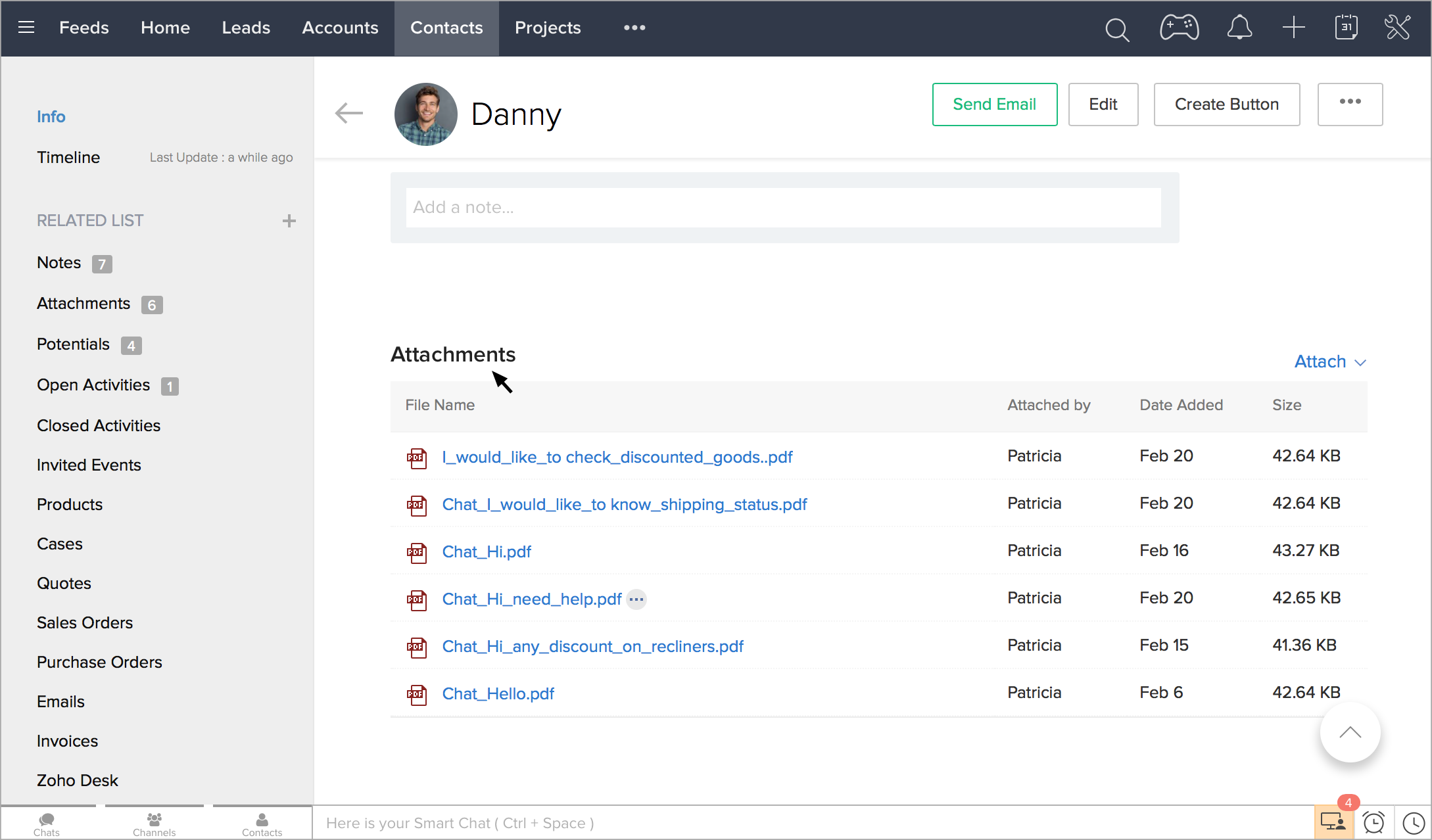1432x840 pixels.
Task: Open the reminders alarm clock icon
Action: pyautogui.click(x=1373, y=823)
